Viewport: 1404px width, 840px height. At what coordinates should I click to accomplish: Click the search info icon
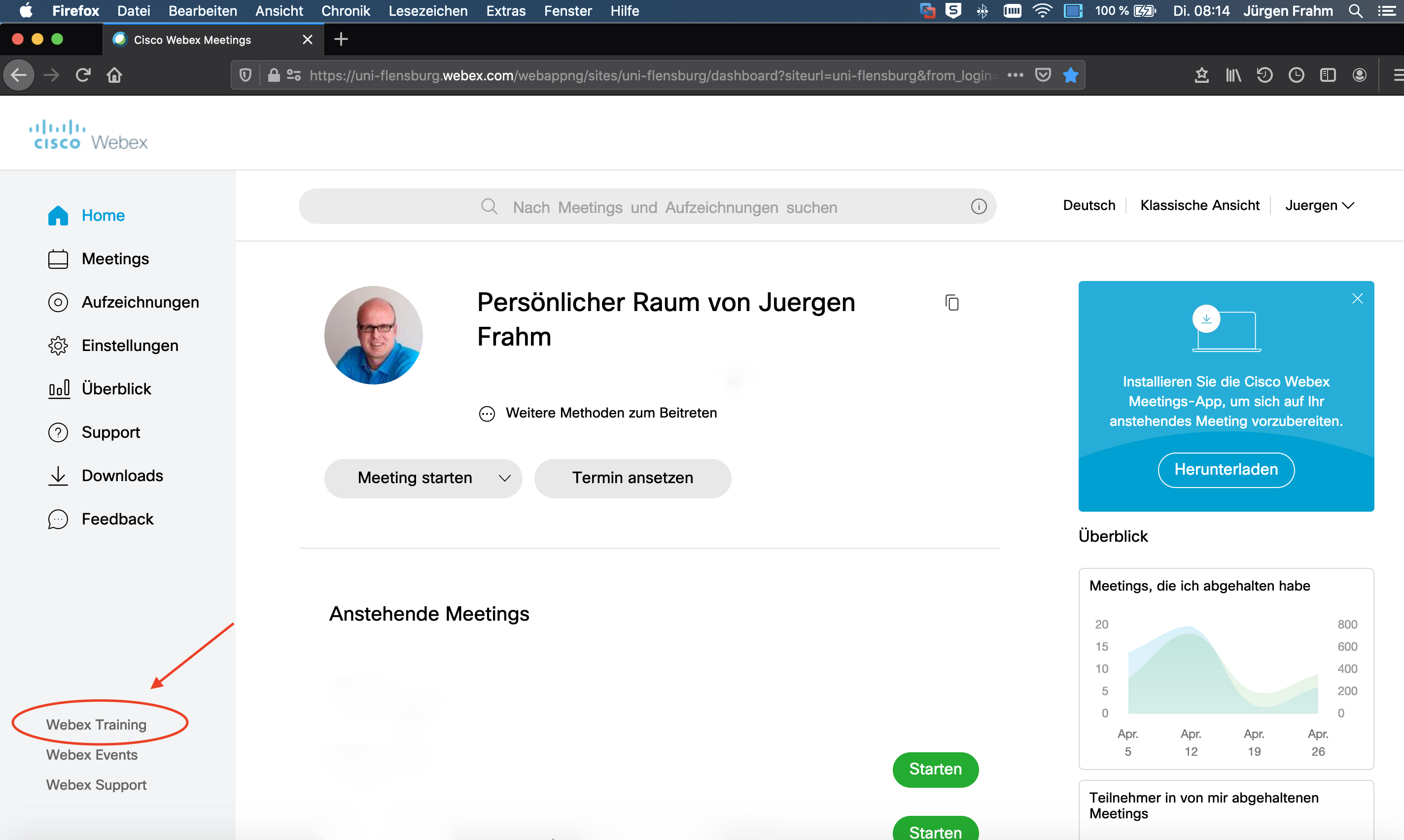979,207
